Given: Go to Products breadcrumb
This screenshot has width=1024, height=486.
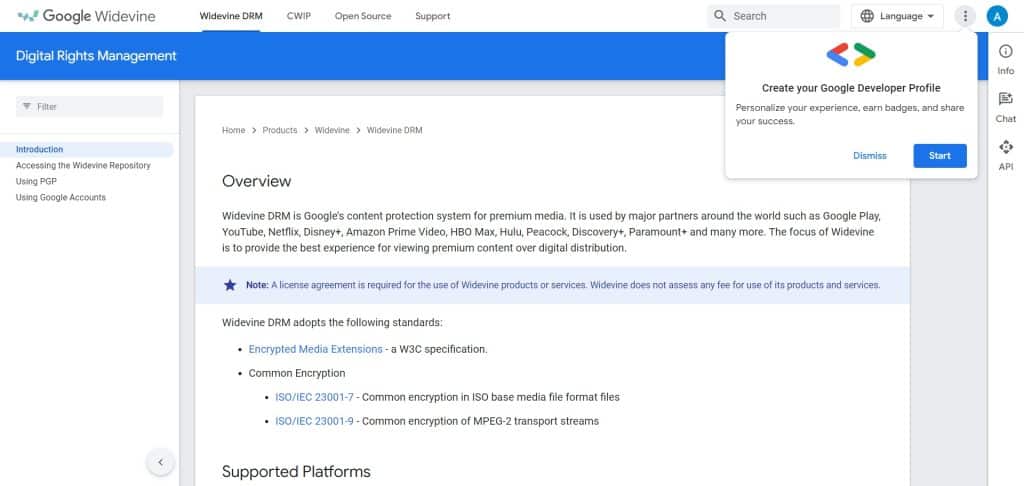Looking at the screenshot, I should coord(280,130).
